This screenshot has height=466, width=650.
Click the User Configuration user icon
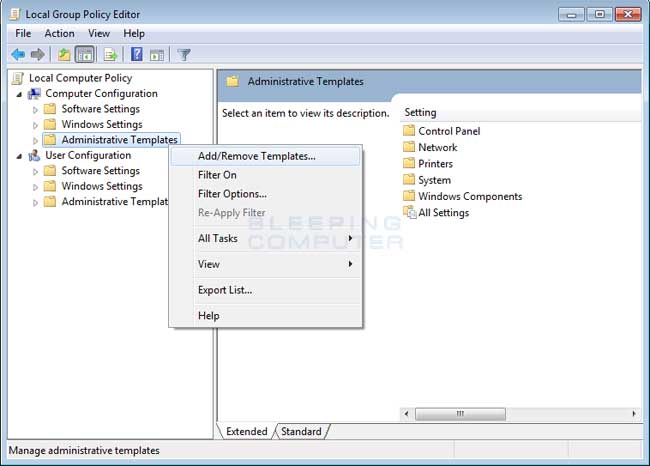coord(34,155)
